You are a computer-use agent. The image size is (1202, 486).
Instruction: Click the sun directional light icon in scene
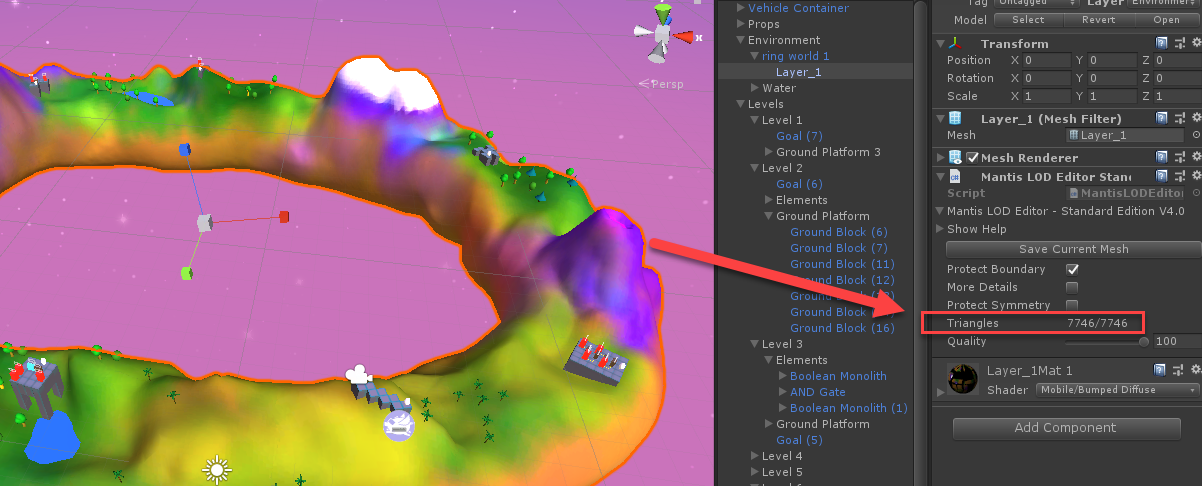tap(216, 469)
